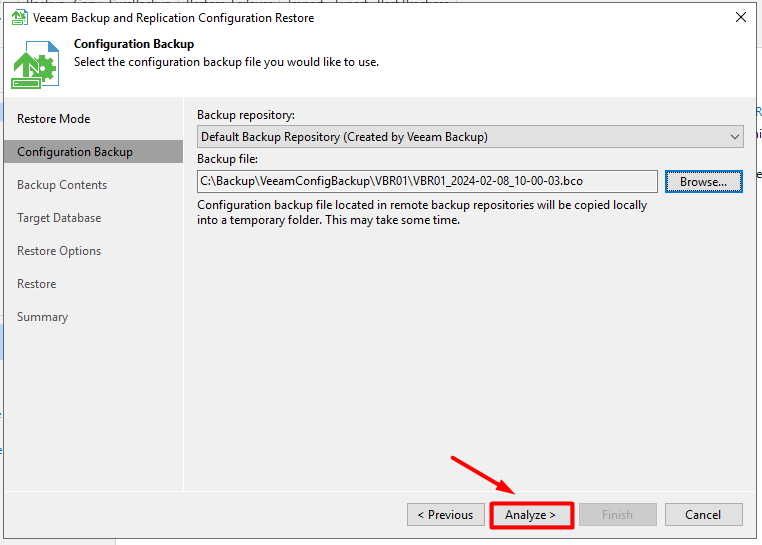The width and height of the screenshot is (762, 545).
Task: Click the Veeam title bar icon
Action: (19, 18)
